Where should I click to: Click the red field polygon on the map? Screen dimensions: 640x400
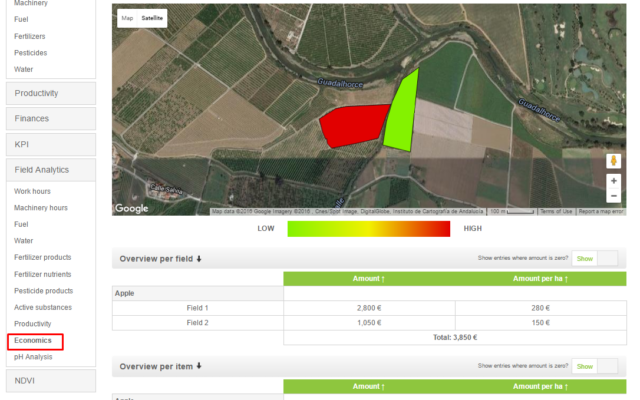point(353,125)
